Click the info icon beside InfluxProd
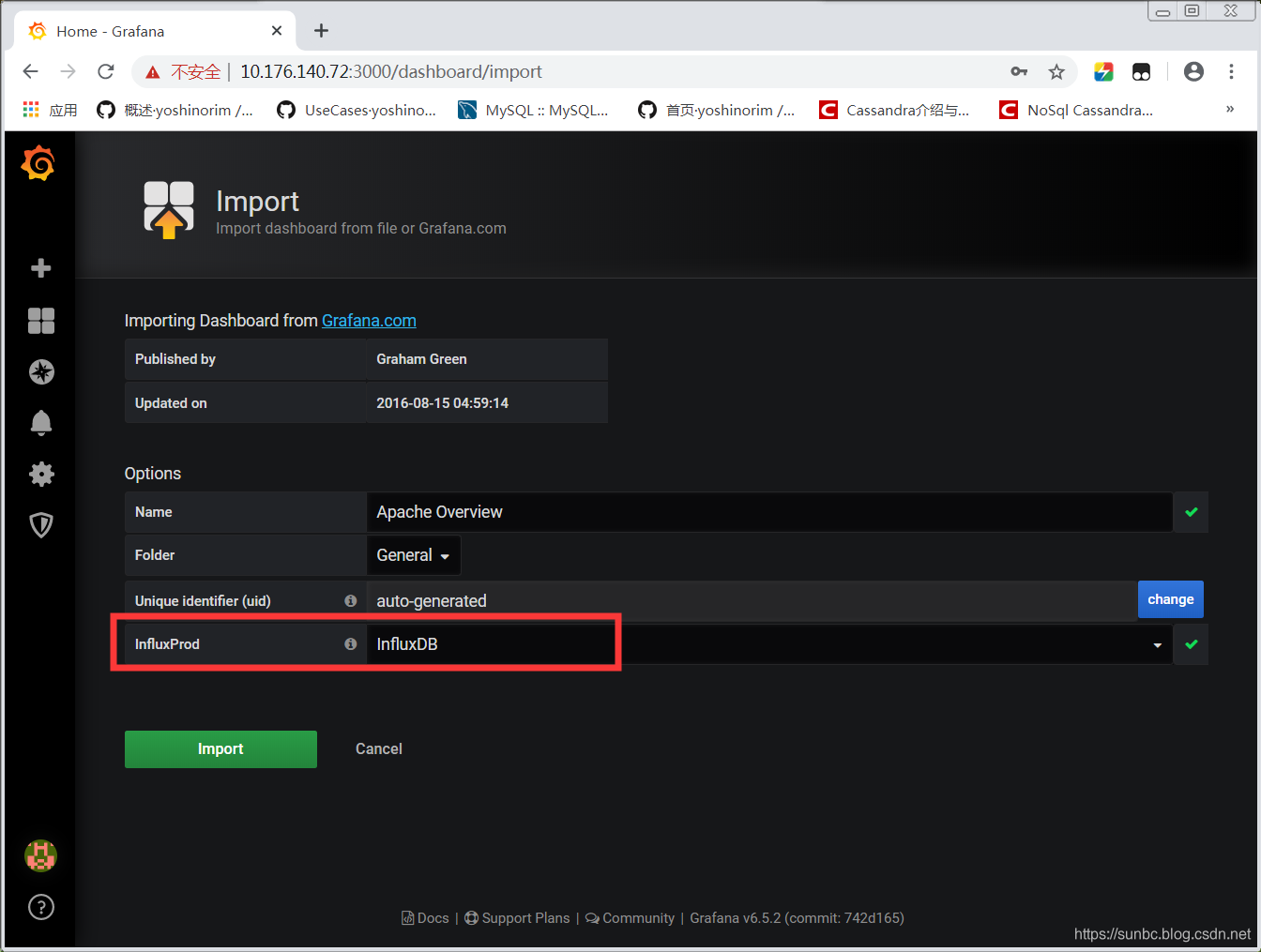Image resolution: width=1261 pixels, height=952 pixels. pyautogui.click(x=350, y=643)
